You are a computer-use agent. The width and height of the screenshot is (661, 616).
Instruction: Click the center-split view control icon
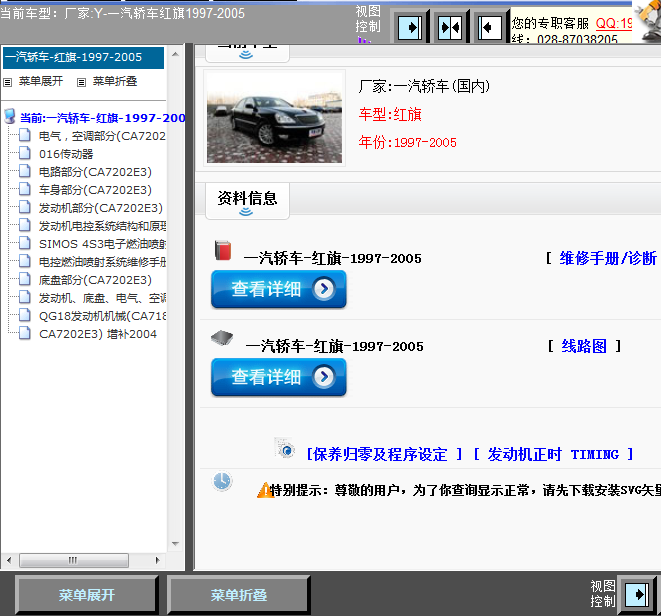[450, 27]
